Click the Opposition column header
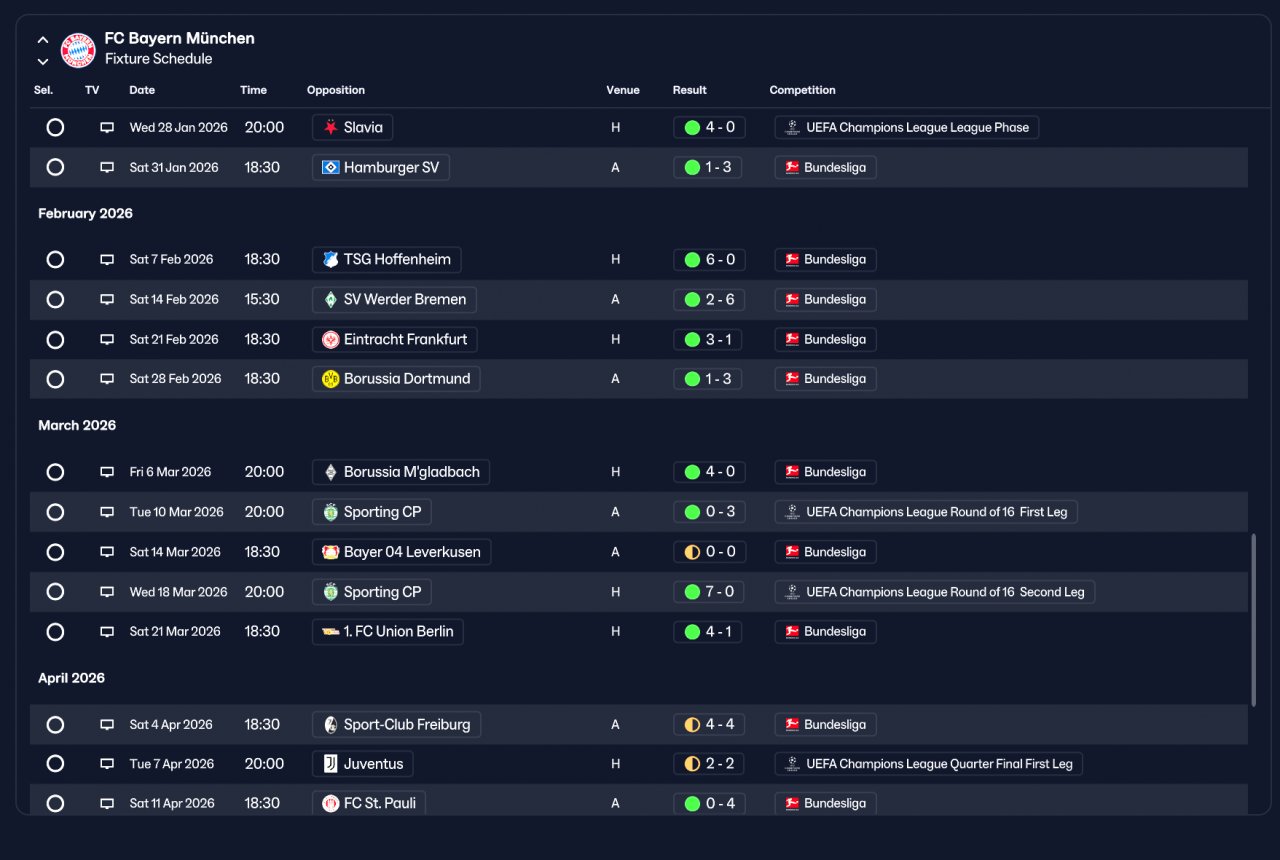 336,90
